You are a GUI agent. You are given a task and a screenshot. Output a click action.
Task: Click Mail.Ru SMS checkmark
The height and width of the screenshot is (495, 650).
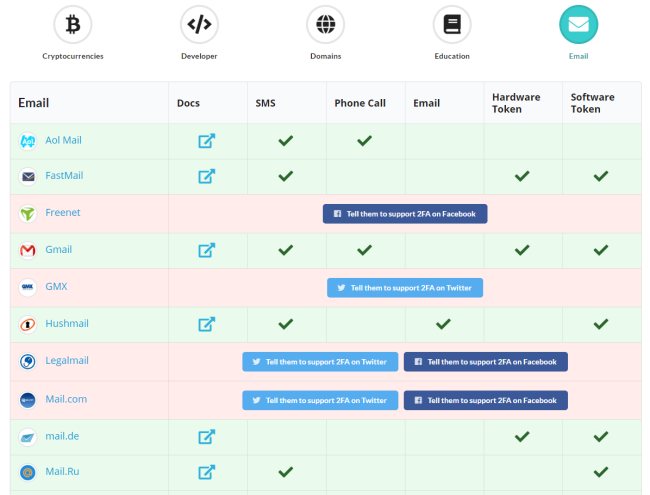[286, 472]
